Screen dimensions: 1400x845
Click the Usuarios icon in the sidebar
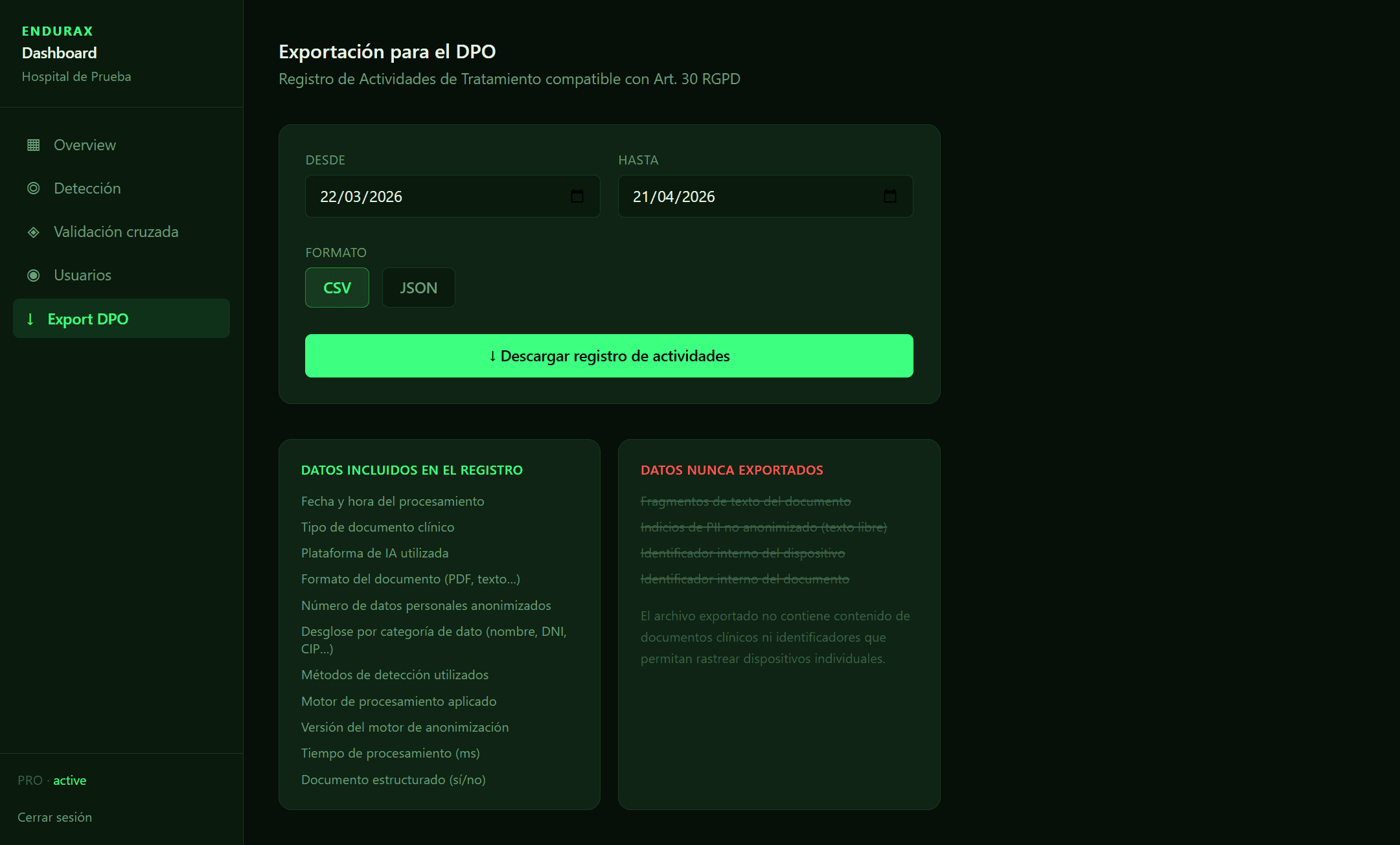[x=32, y=275]
